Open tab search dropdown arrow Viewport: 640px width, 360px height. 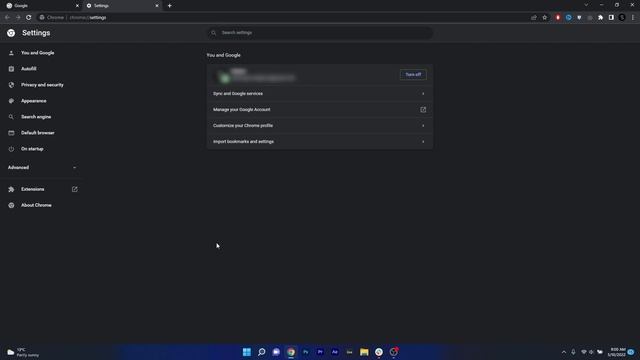[x=586, y=5]
